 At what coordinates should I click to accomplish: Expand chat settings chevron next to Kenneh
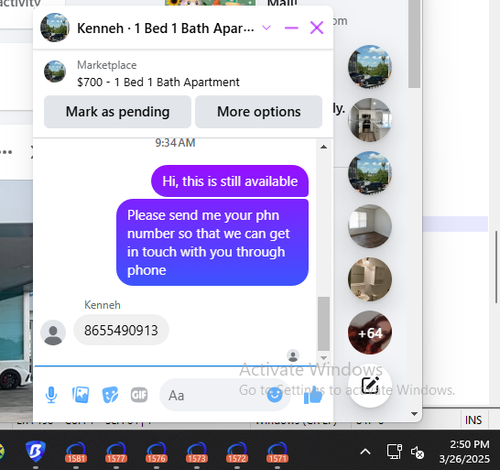(x=266, y=28)
